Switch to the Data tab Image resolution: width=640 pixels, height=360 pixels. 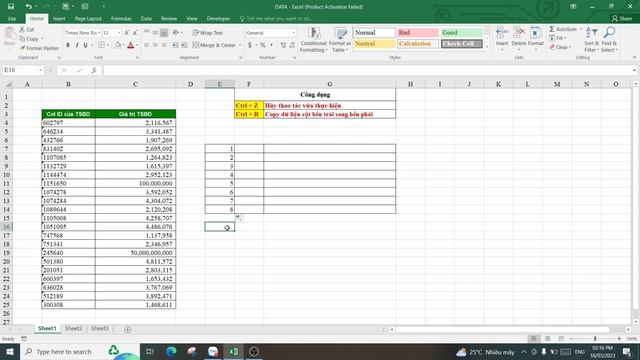(x=146, y=19)
